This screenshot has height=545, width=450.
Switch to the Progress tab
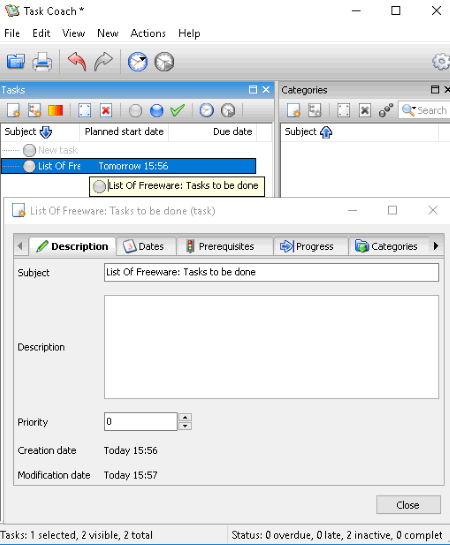(x=311, y=246)
